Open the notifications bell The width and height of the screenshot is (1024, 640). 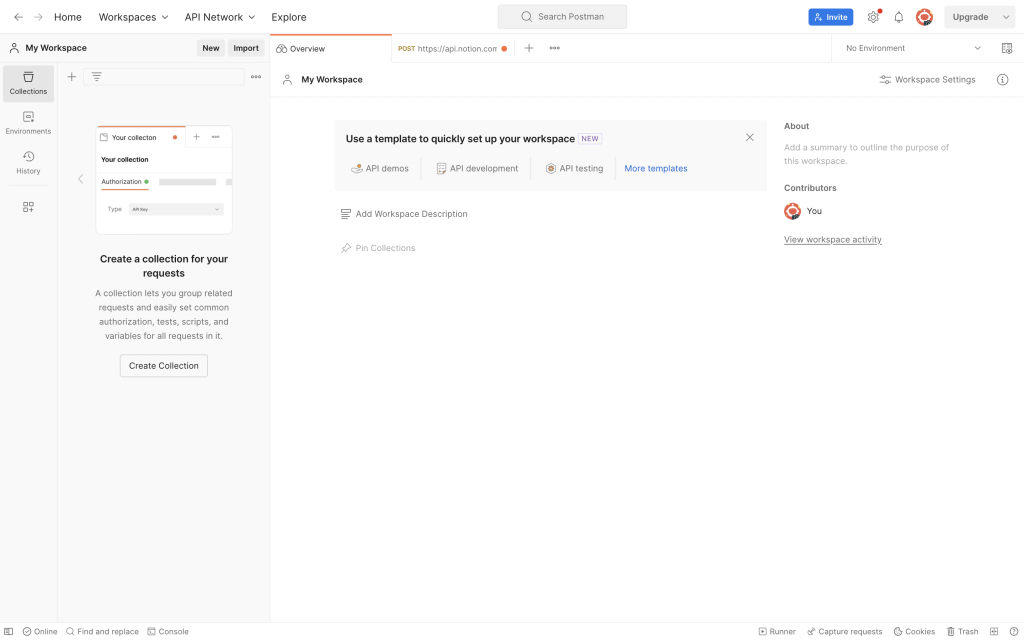coord(899,17)
